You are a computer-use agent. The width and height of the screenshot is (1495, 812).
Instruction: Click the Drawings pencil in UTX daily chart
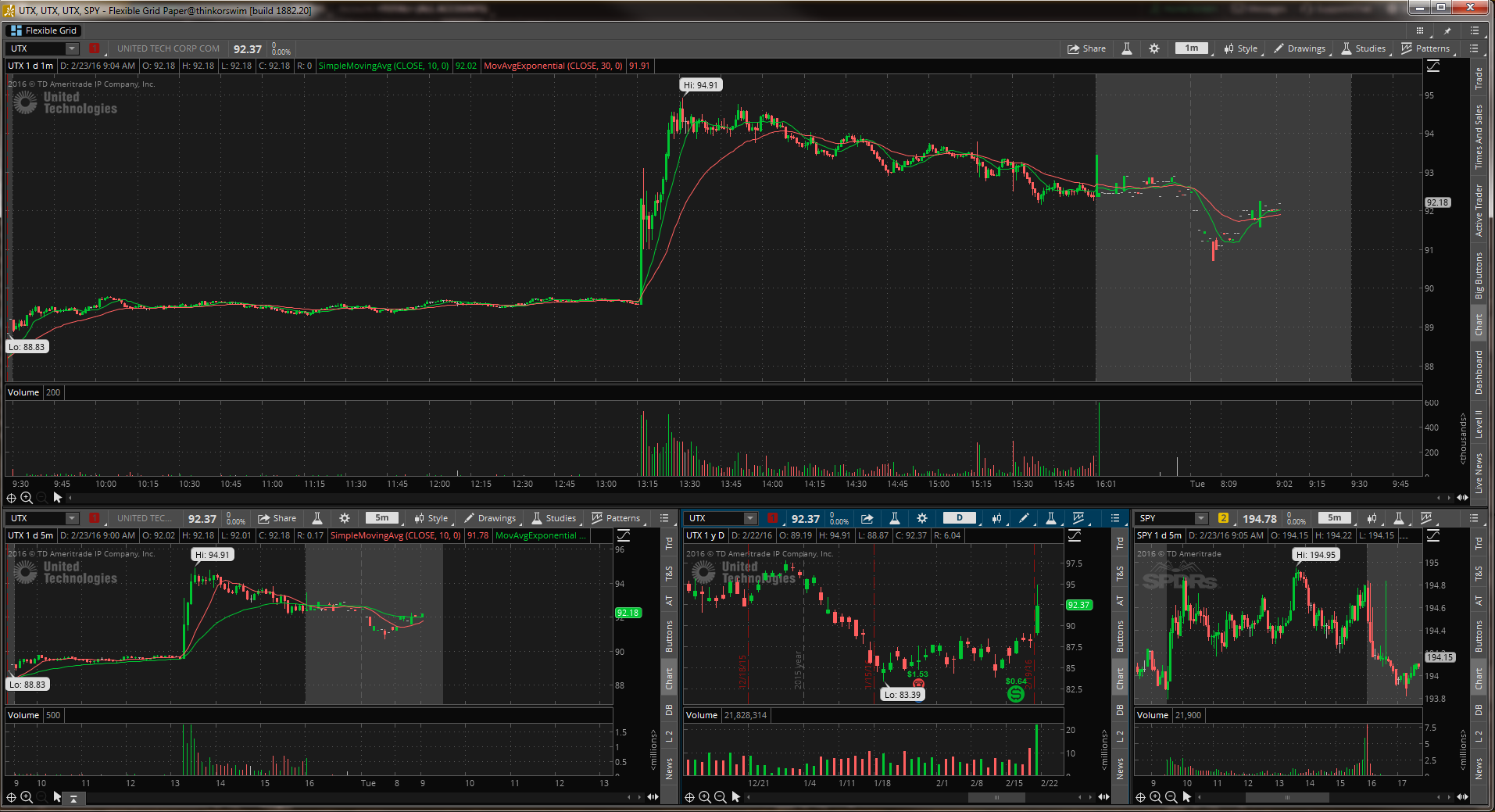tap(1024, 518)
